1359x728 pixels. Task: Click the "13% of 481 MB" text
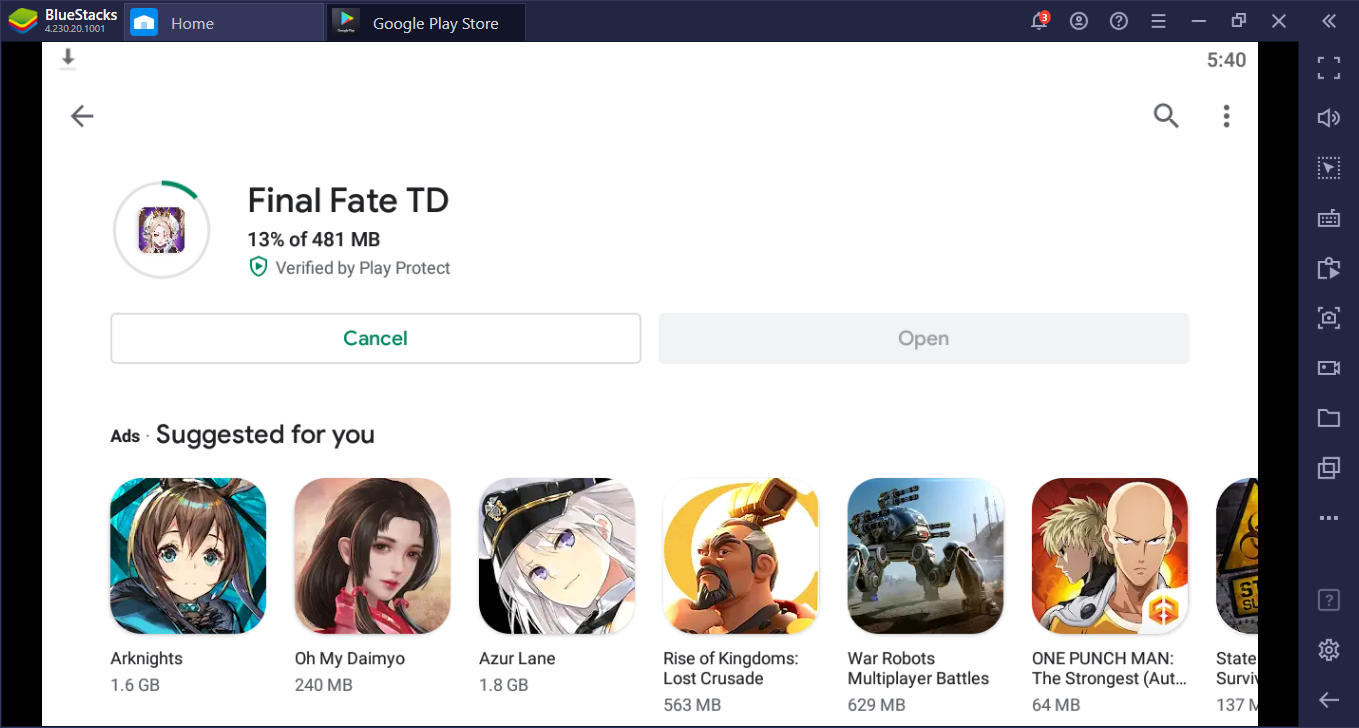(314, 239)
